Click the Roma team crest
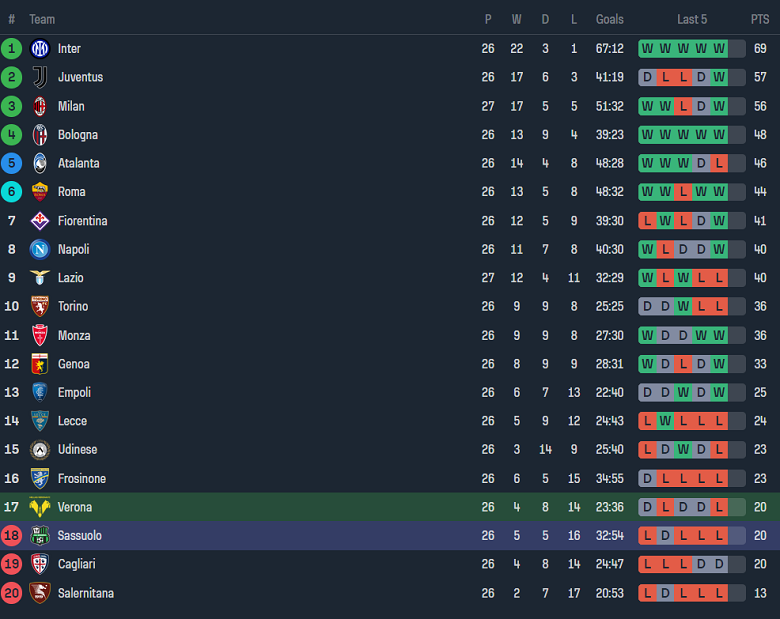 point(40,192)
